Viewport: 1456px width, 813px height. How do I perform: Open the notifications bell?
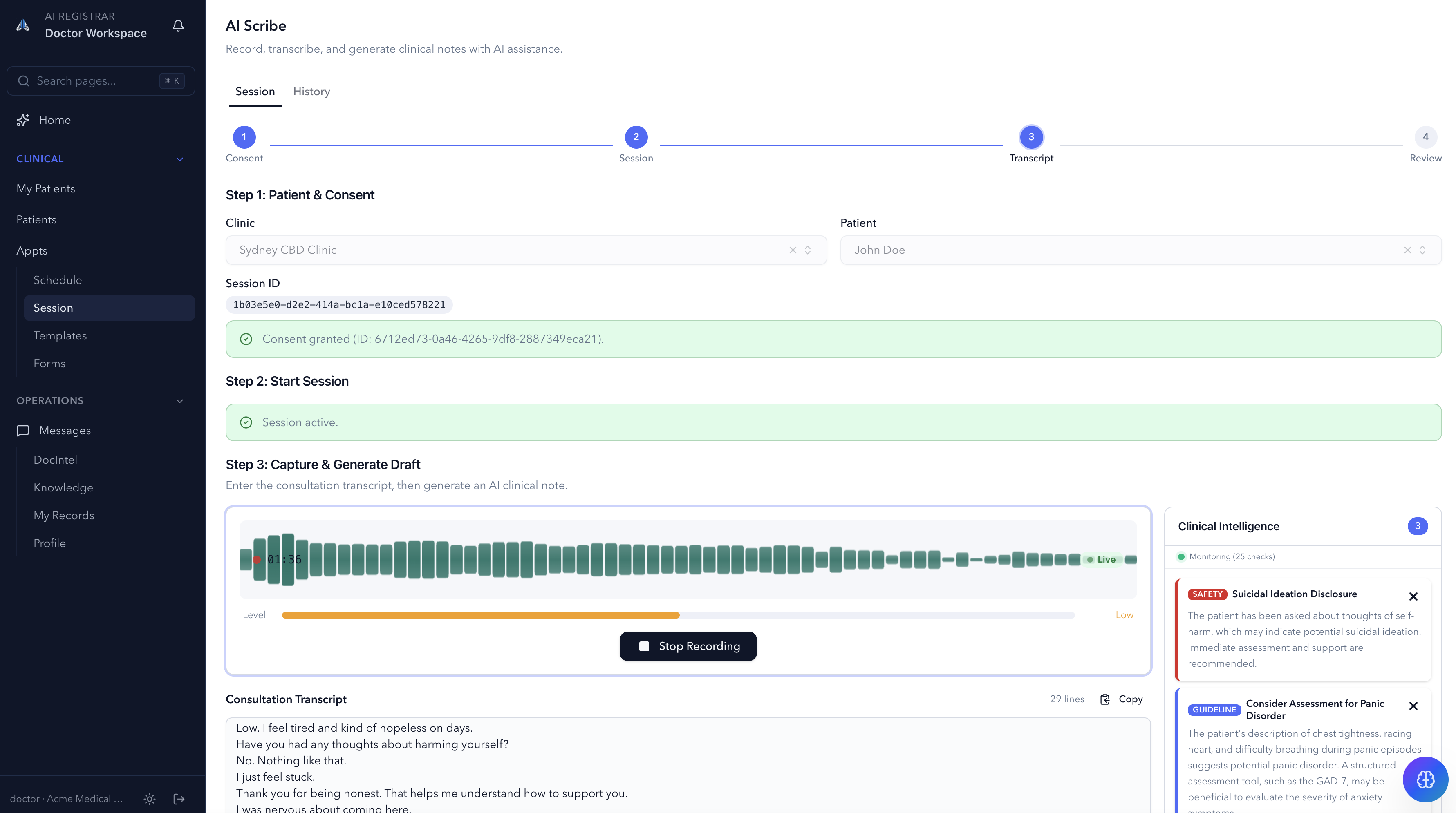pyautogui.click(x=178, y=25)
